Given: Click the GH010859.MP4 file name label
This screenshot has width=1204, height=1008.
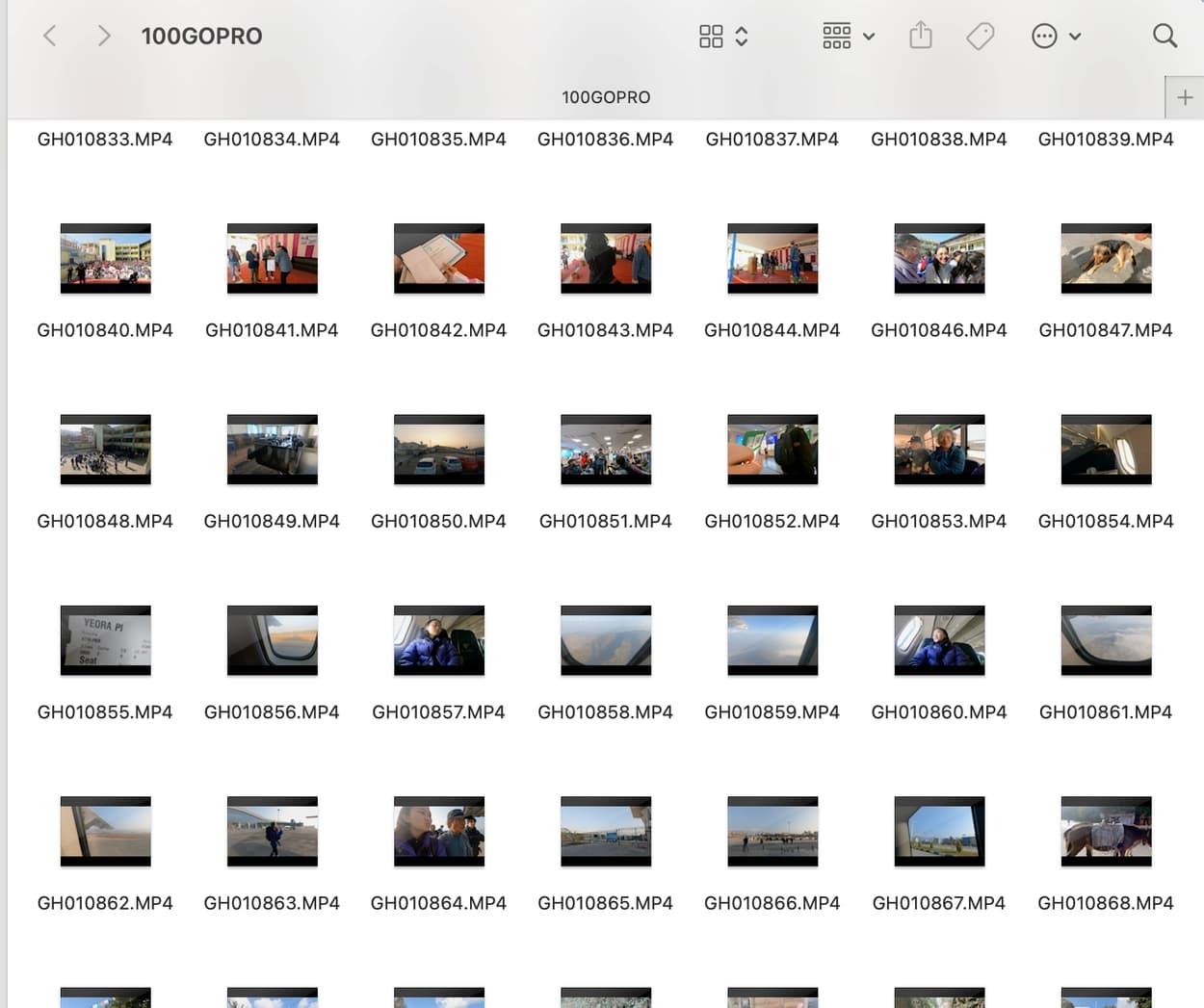Looking at the screenshot, I should tap(772, 712).
